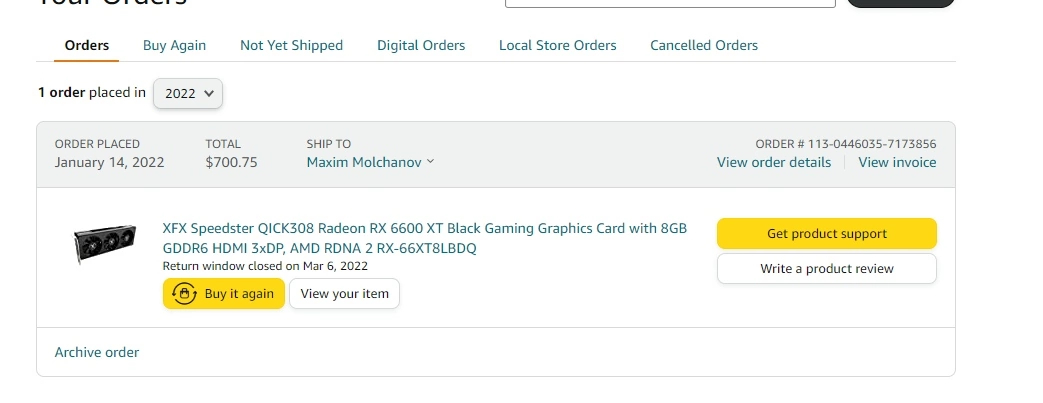Viewport: 1043px width, 403px height.
Task: Open the graphics card product thumbnail
Action: (105, 244)
